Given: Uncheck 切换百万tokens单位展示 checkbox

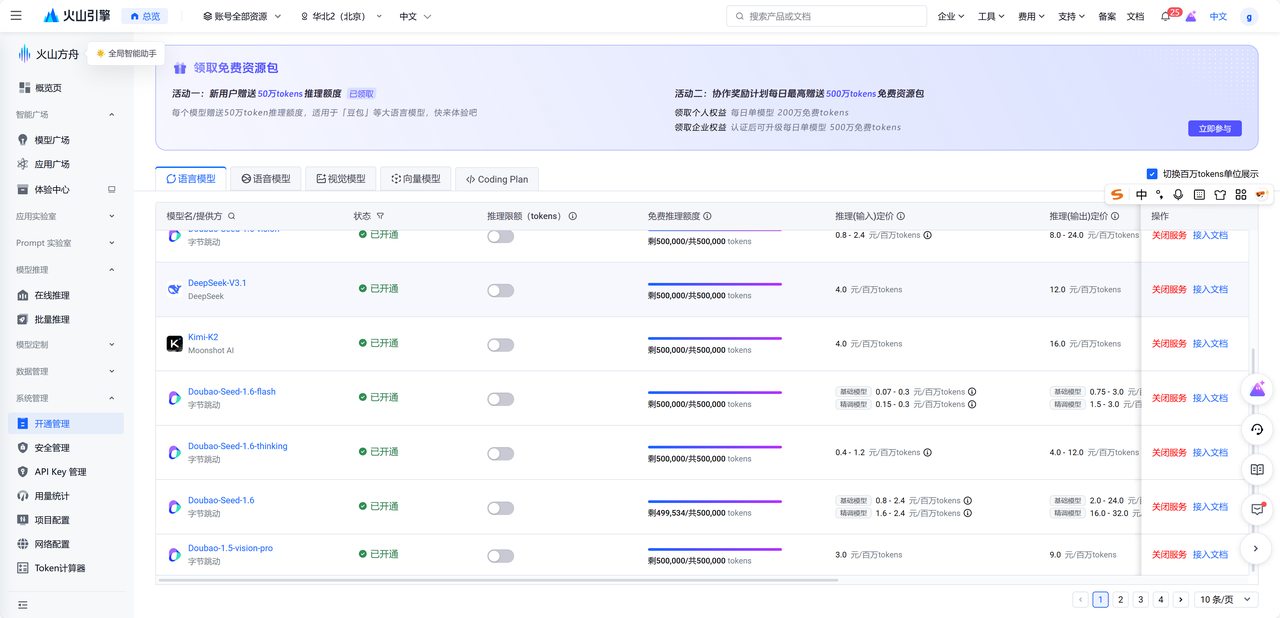Looking at the screenshot, I should tap(1152, 174).
